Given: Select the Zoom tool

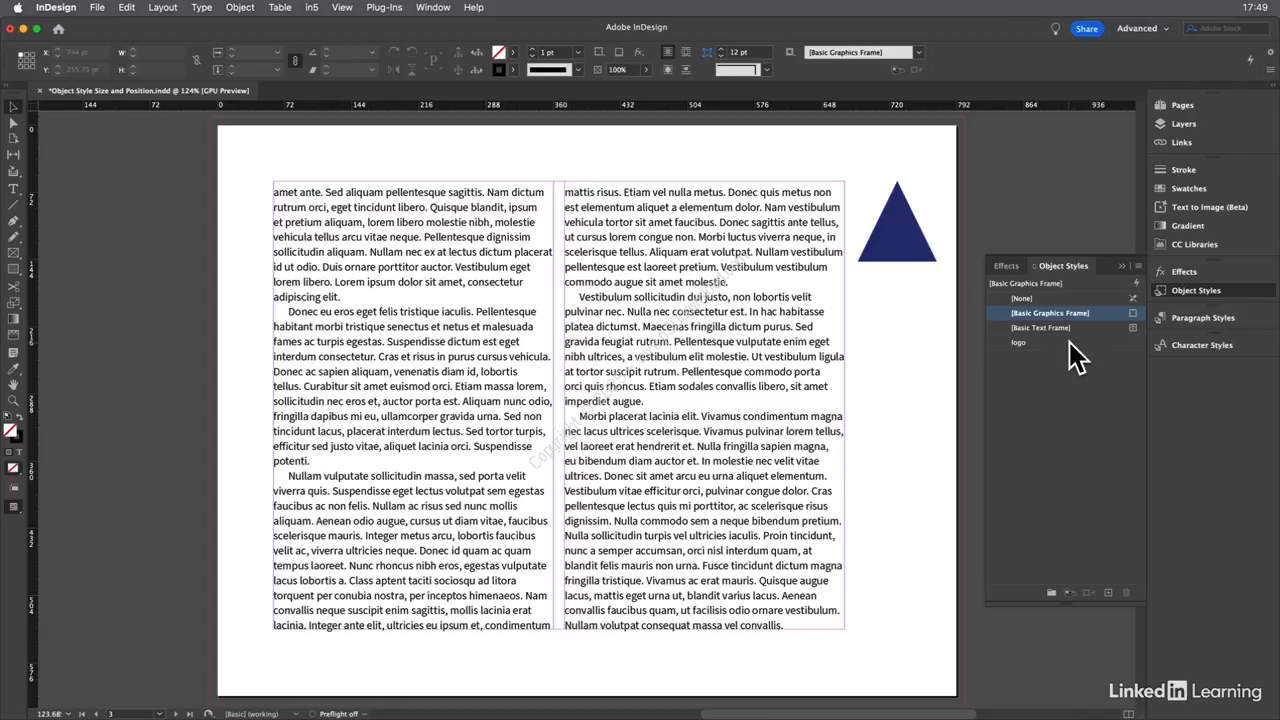Looking at the screenshot, I should [13, 400].
